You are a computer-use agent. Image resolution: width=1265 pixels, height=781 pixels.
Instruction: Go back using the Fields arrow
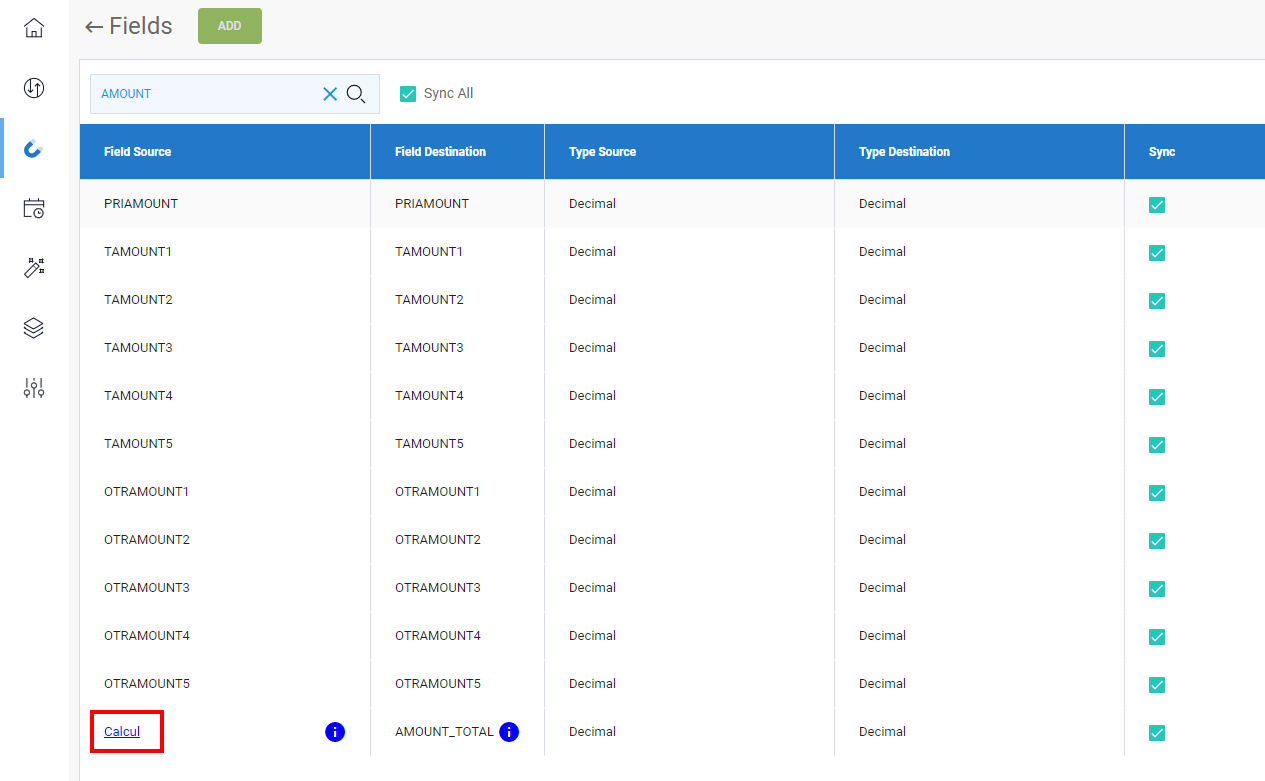[94, 27]
